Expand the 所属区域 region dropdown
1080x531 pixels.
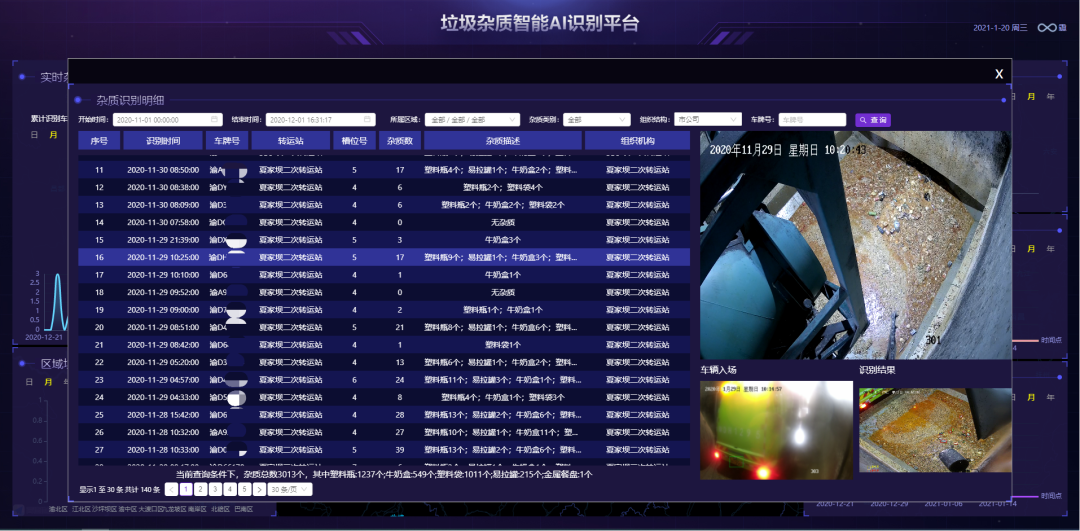pyautogui.click(x=465, y=120)
